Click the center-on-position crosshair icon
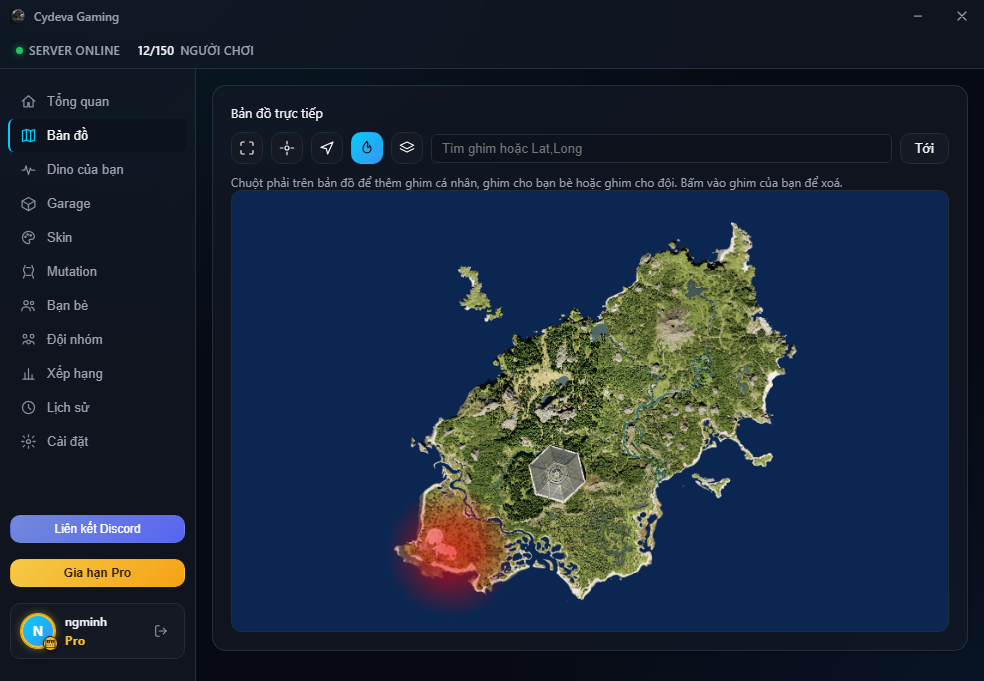Viewport: 984px width, 681px height. click(x=287, y=148)
